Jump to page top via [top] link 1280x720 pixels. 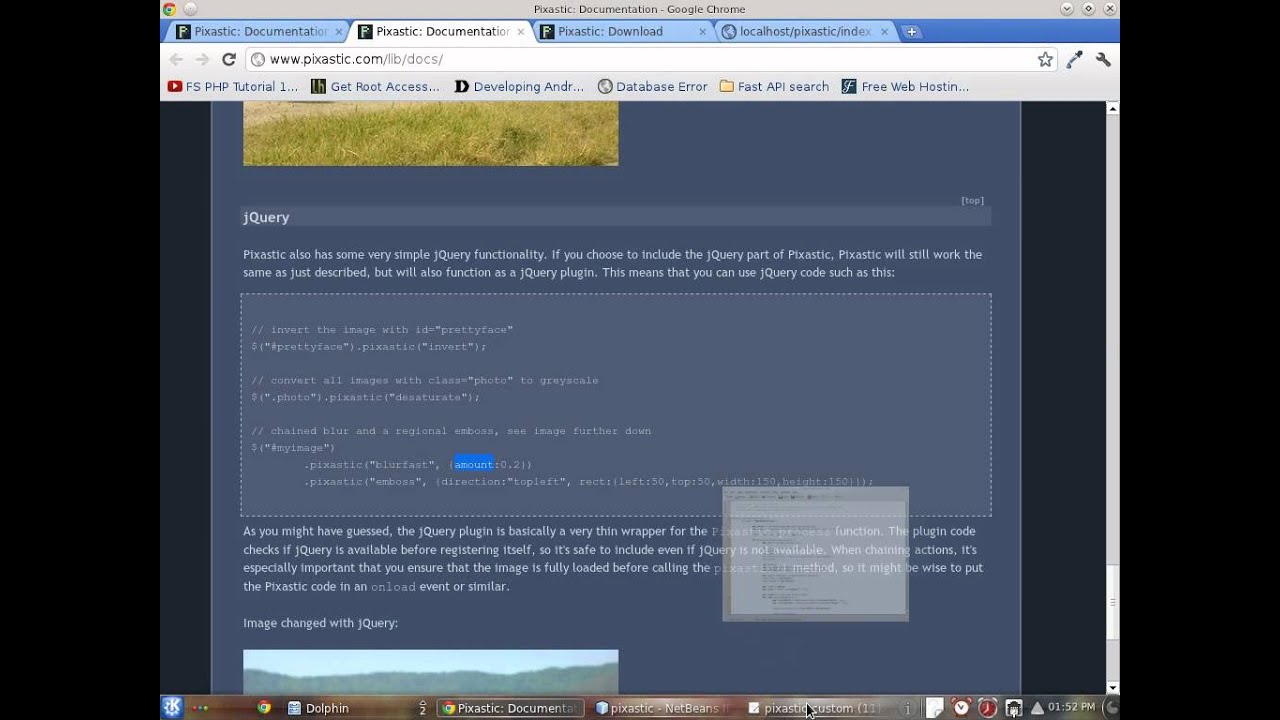pyautogui.click(x=972, y=201)
